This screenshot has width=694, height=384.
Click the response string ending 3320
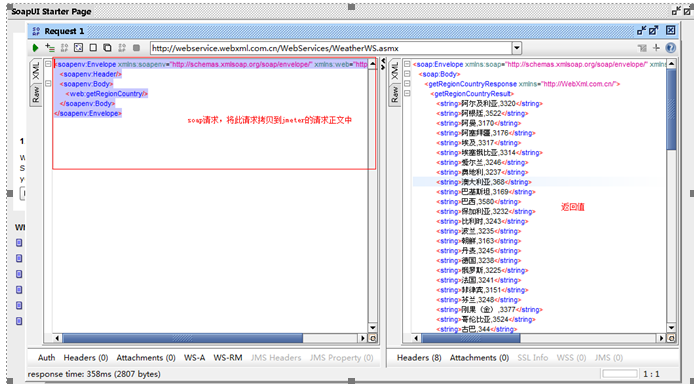[x=490, y=104]
